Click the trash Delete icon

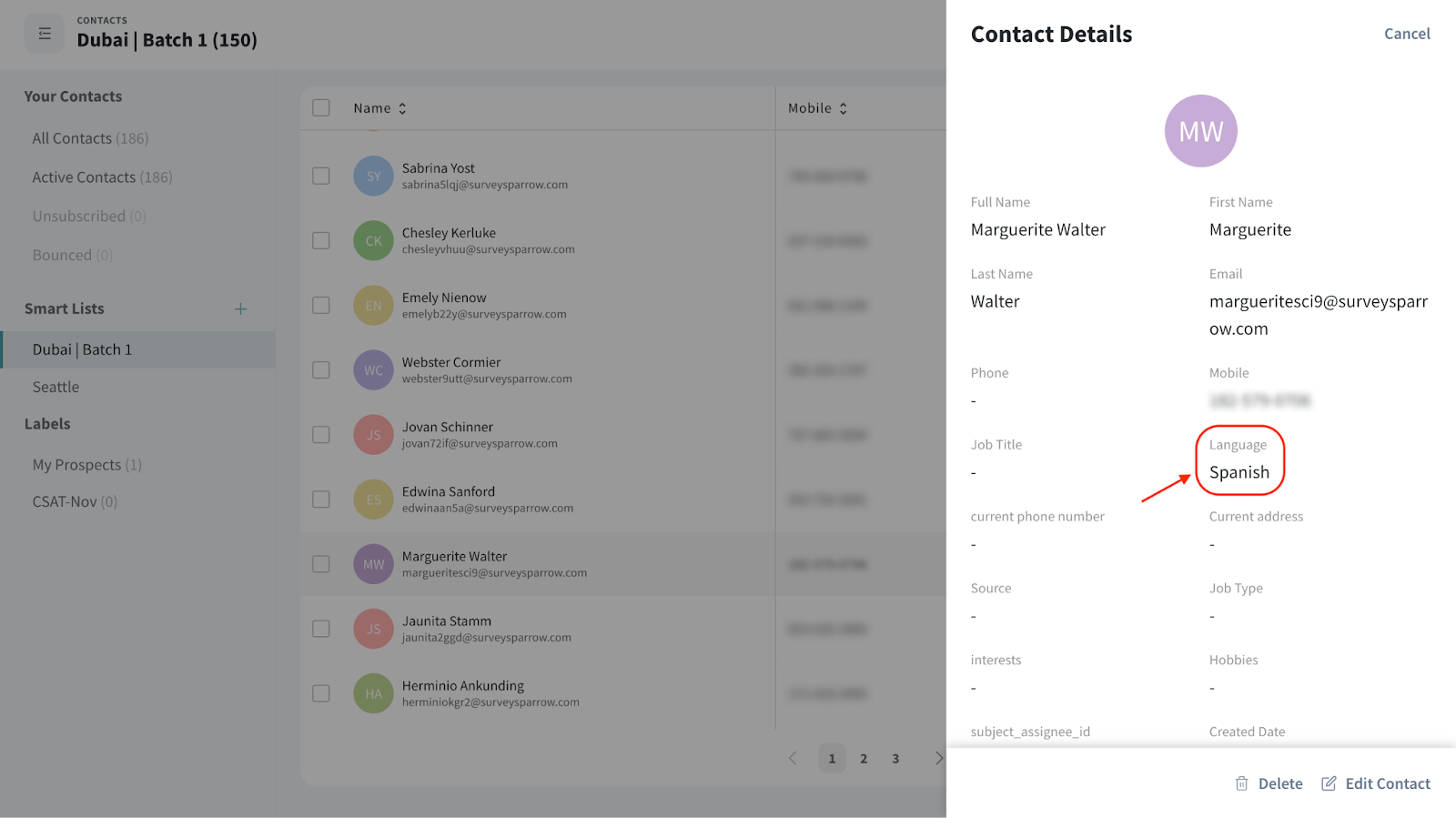pos(1241,783)
